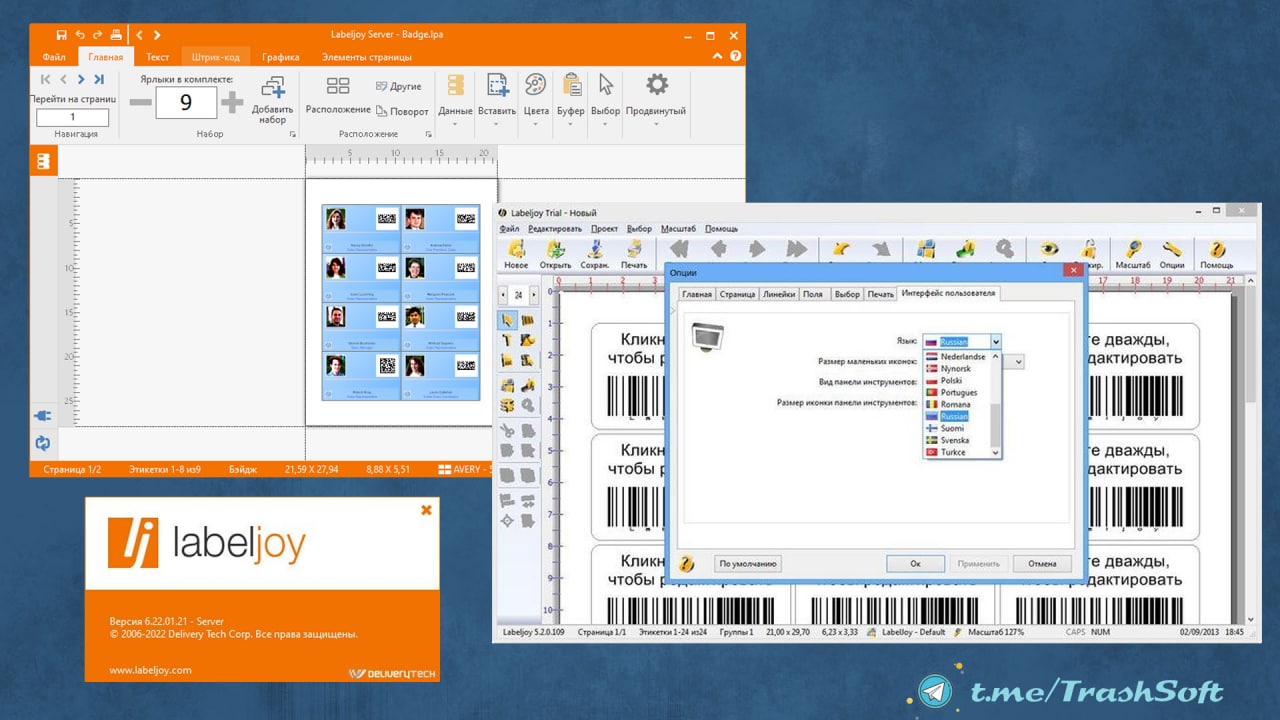Image resolution: width=1280 pixels, height=720 pixels.
Task: Switch to the Графика ribbon tab
Action: (281, 57)
